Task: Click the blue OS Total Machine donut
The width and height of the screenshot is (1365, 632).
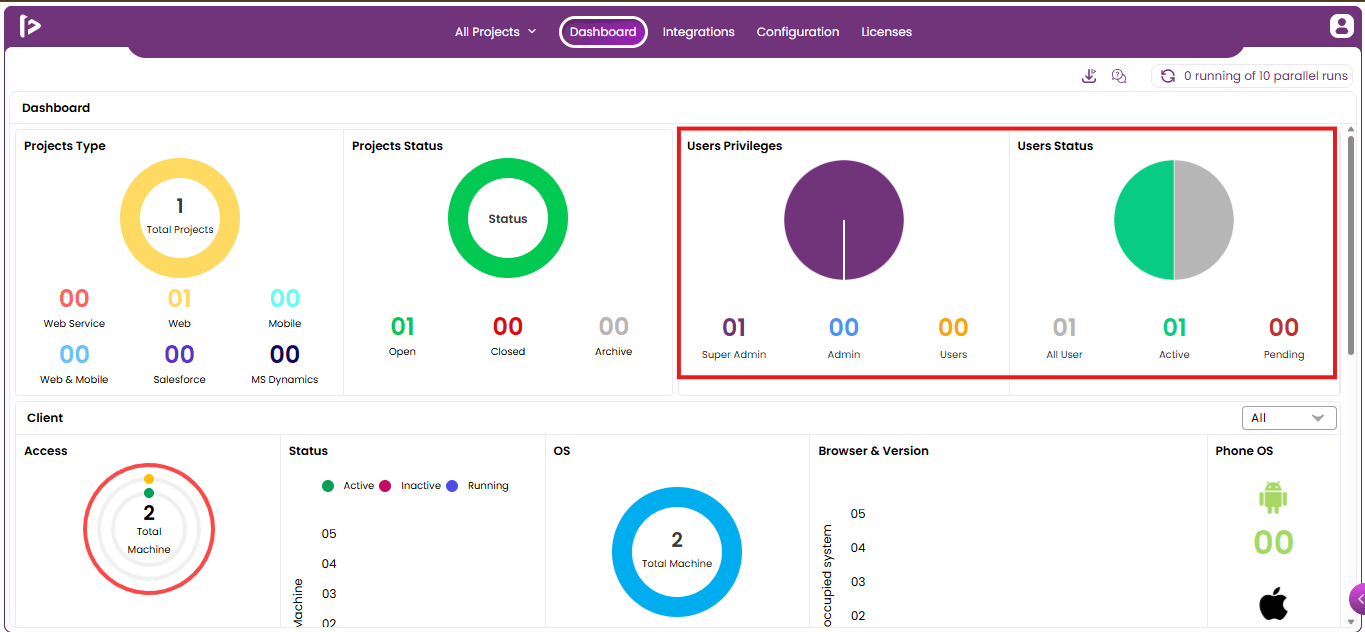Action: coord(677,552)
